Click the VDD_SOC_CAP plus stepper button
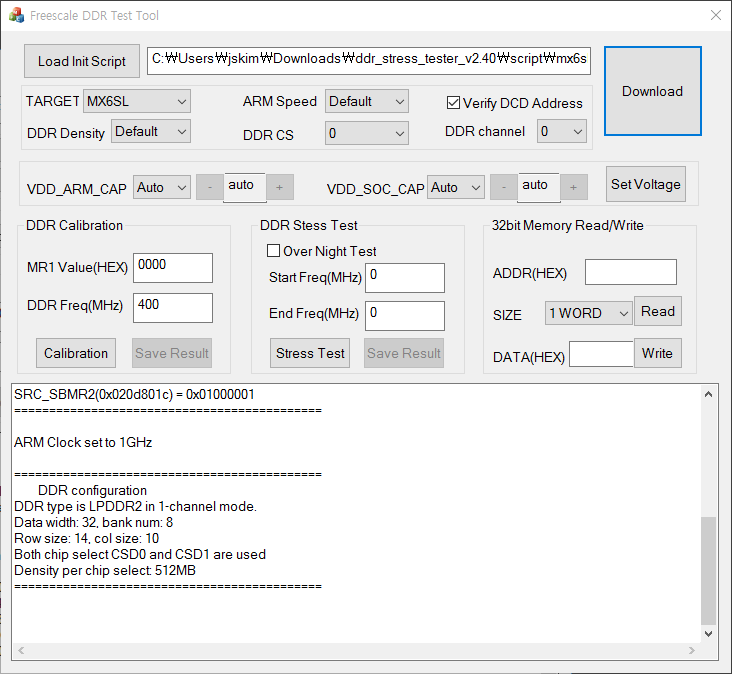 click(574, 188)
